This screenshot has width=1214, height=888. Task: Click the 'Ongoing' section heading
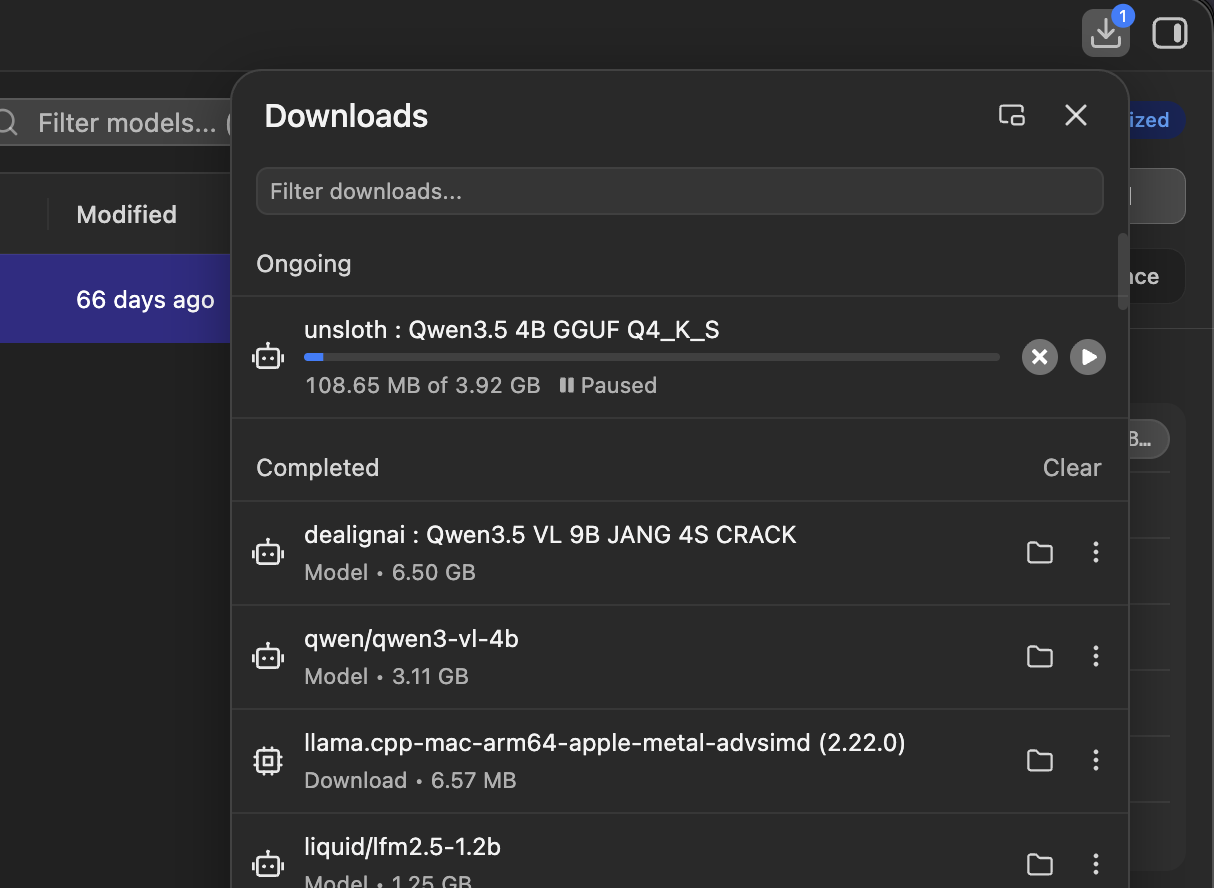(x=304, y=264)
